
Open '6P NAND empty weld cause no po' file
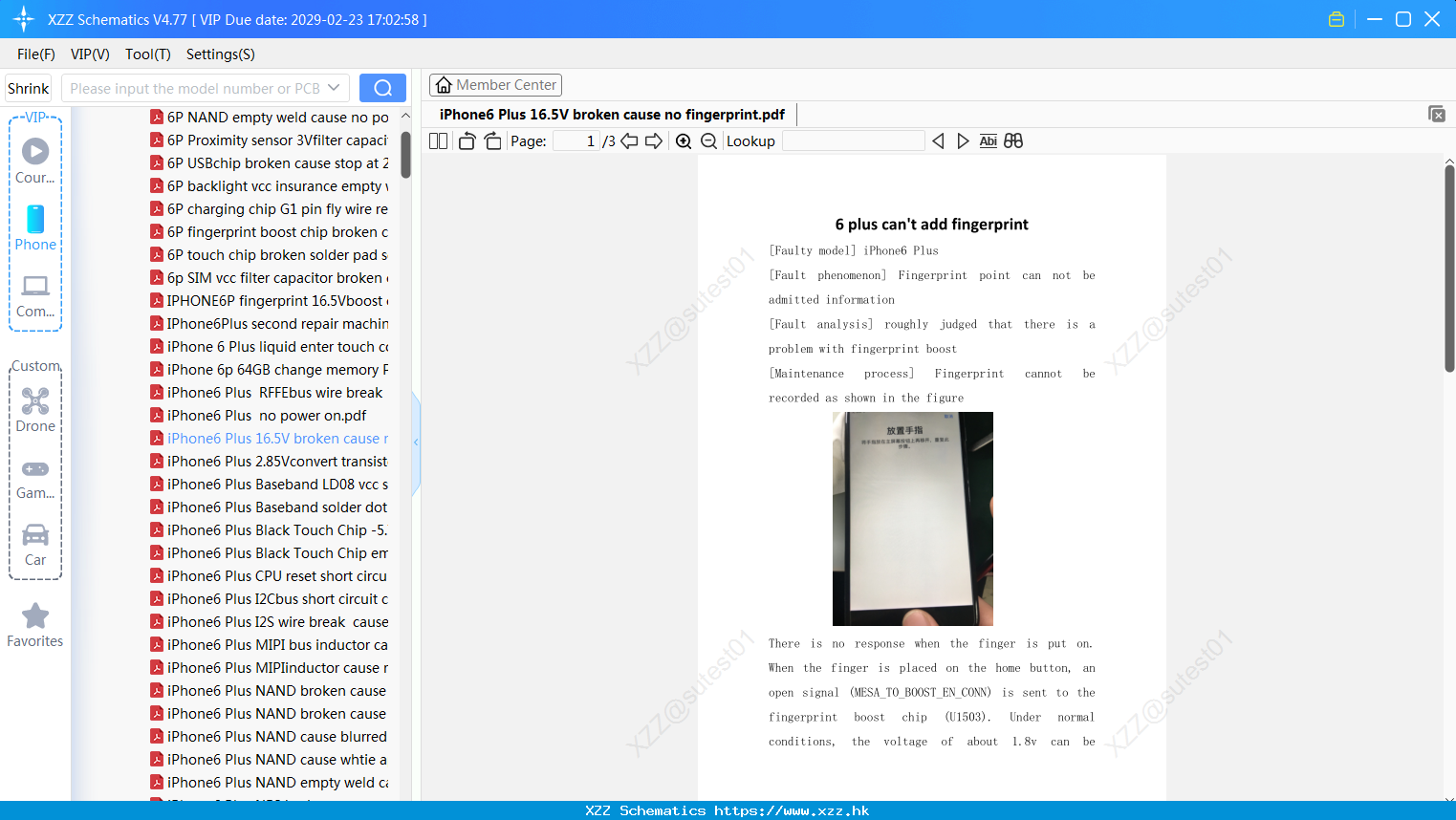[270, 118]
